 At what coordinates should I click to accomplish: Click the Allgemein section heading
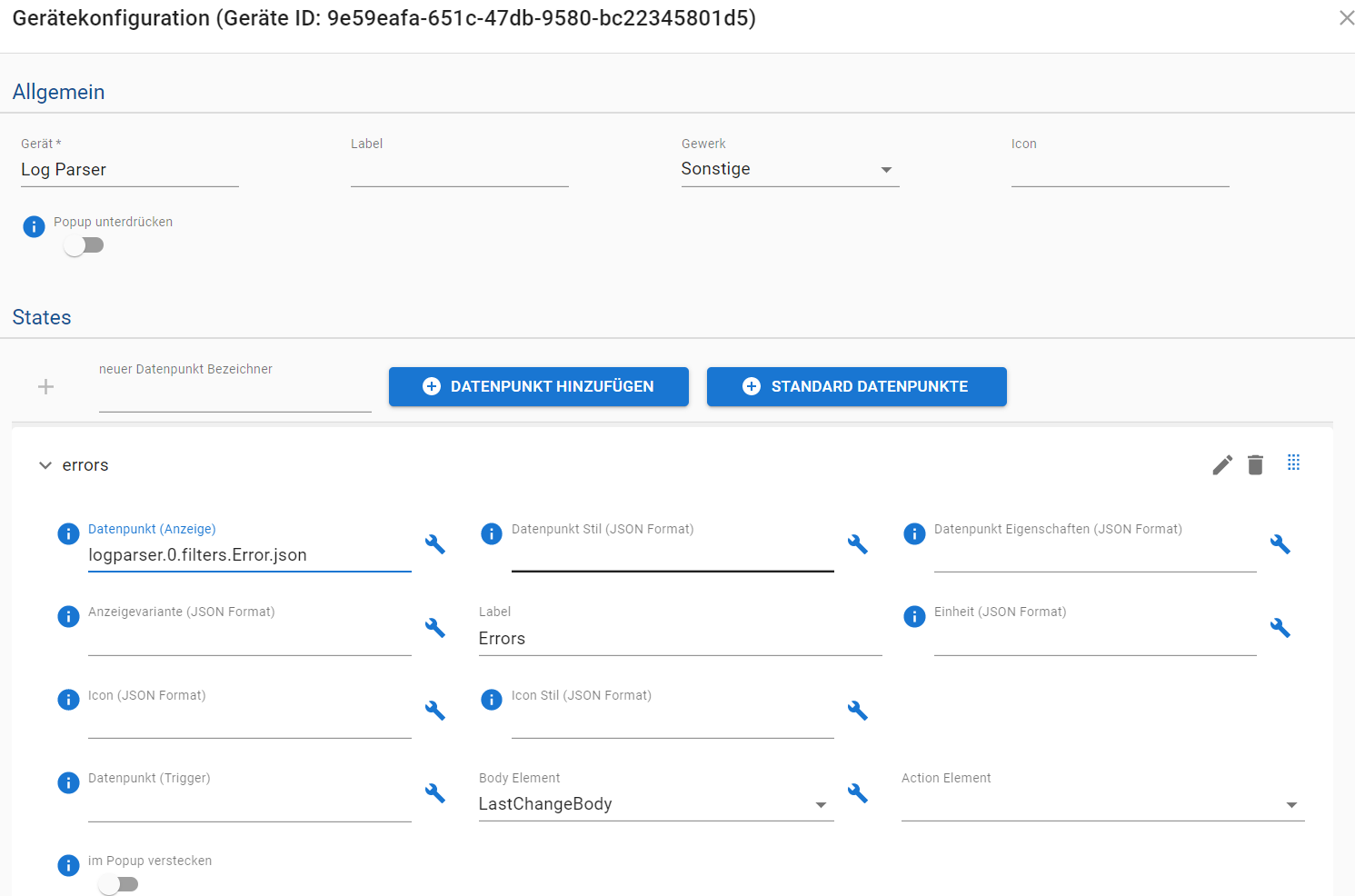pyautogui.click(x=59, y=92)
